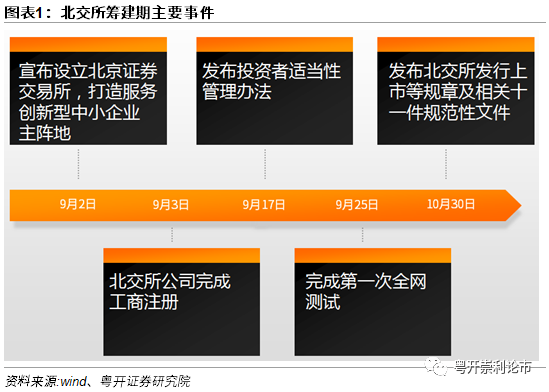The width and height of the screenshot is (549, 392).
Task: Open the 北交所公司完成工商注册 event box
Action: tap(182, 302)
